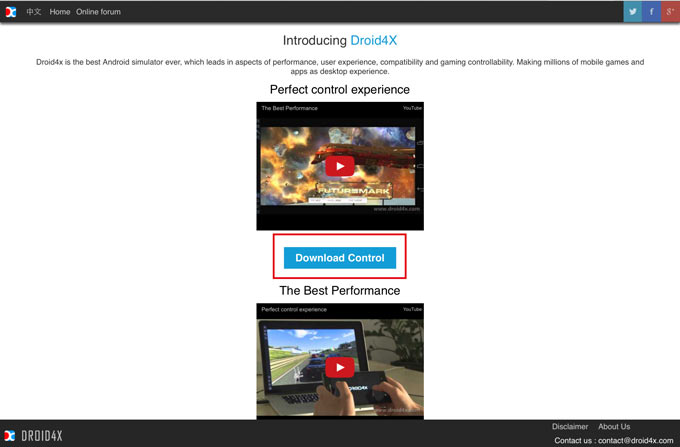Click YouTube label on Futuremark video

coord(412,108)
